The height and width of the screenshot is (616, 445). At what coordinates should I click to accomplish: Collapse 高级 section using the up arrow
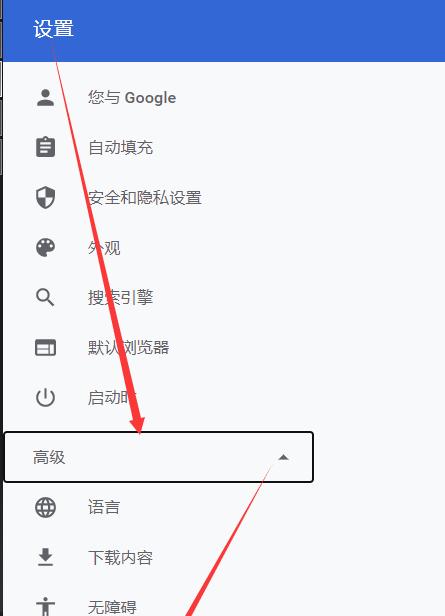[x=283, y=457]
